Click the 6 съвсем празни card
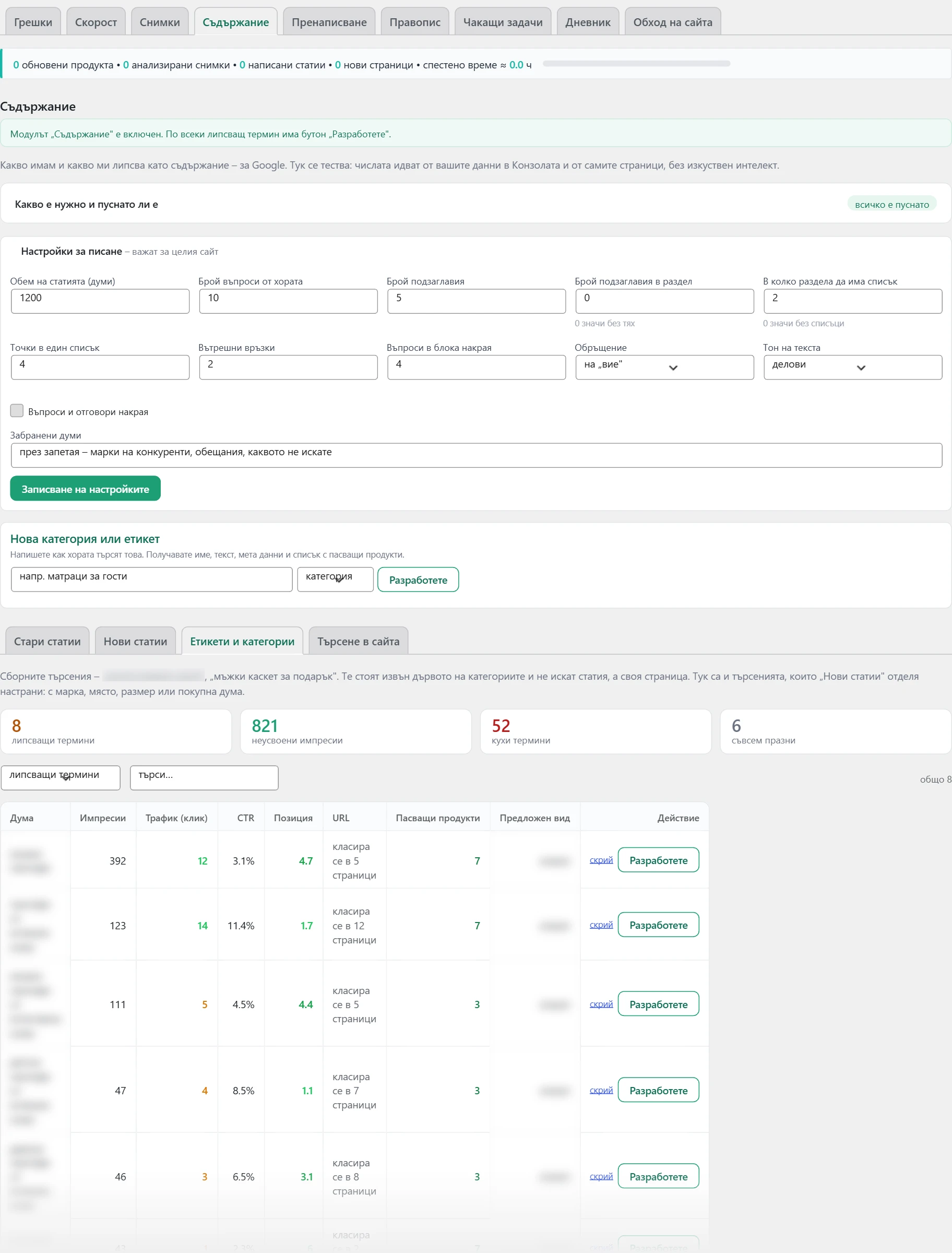 coord(835,731)
